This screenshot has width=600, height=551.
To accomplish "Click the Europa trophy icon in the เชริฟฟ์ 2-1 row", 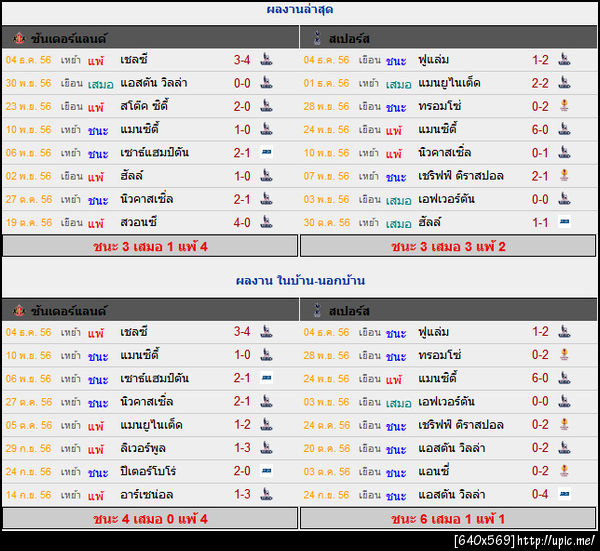I will (x=564, y=176).
